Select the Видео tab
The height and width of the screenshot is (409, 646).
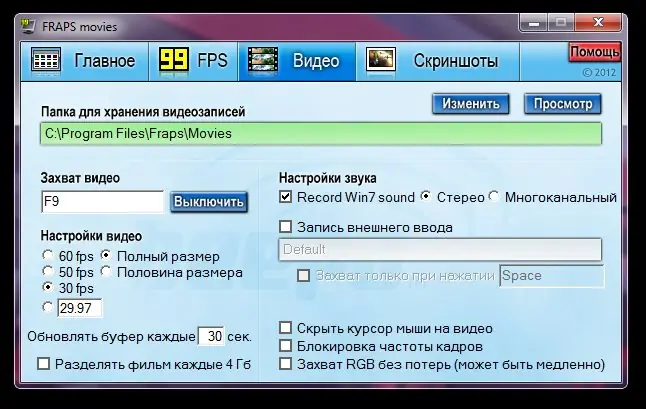297,61
